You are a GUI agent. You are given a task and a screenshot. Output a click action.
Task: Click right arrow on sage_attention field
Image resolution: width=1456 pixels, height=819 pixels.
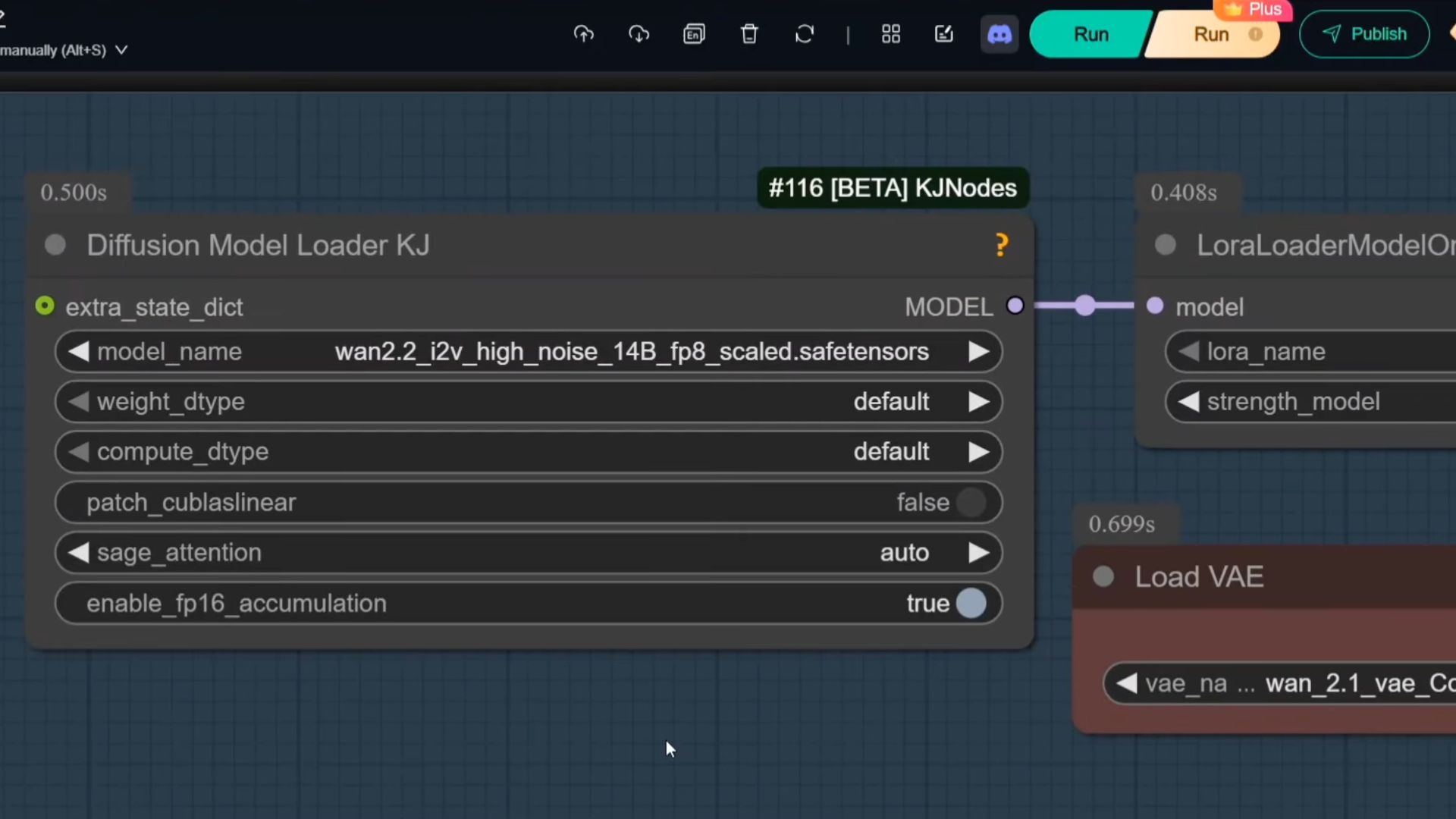(x=978, y=553)
